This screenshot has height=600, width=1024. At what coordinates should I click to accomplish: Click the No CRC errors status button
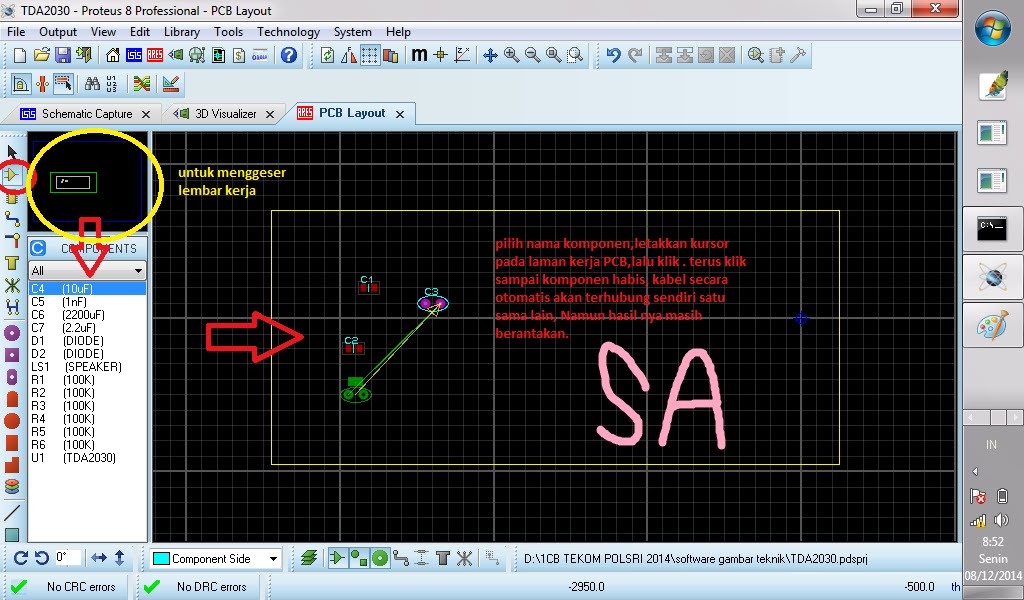(67, 586)
